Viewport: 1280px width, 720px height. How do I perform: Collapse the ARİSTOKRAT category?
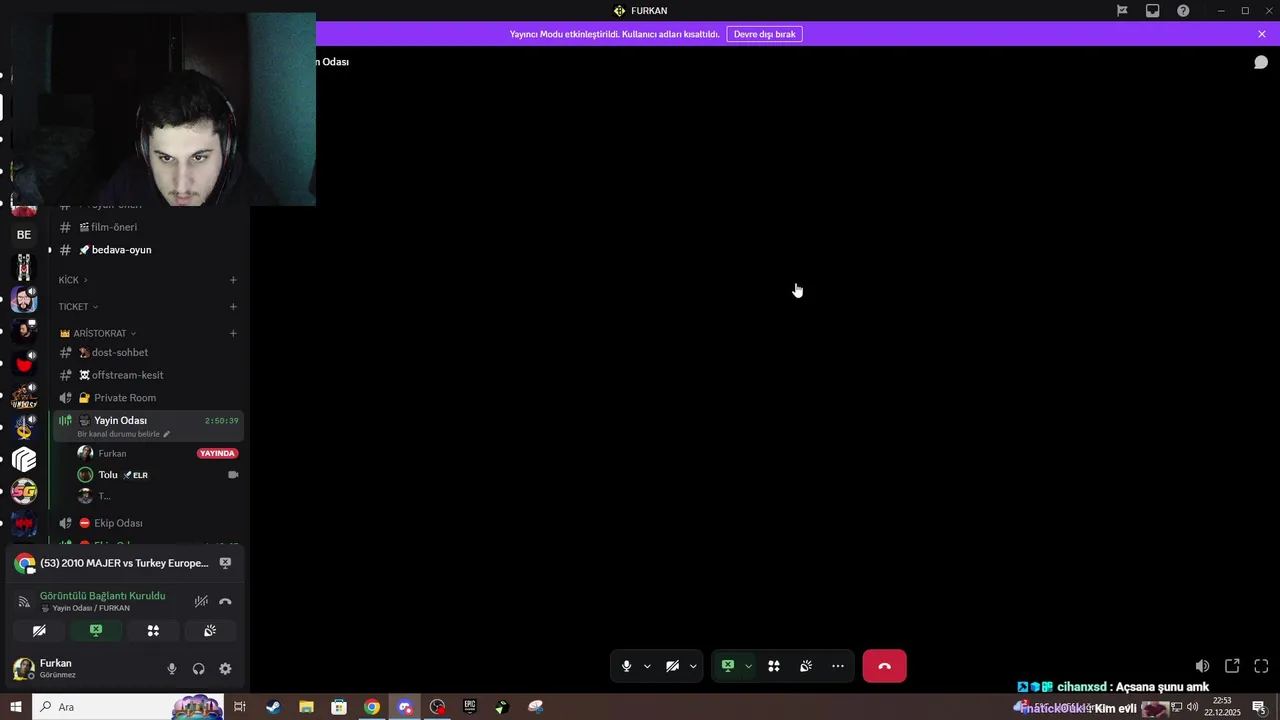[x=98, y=334]
